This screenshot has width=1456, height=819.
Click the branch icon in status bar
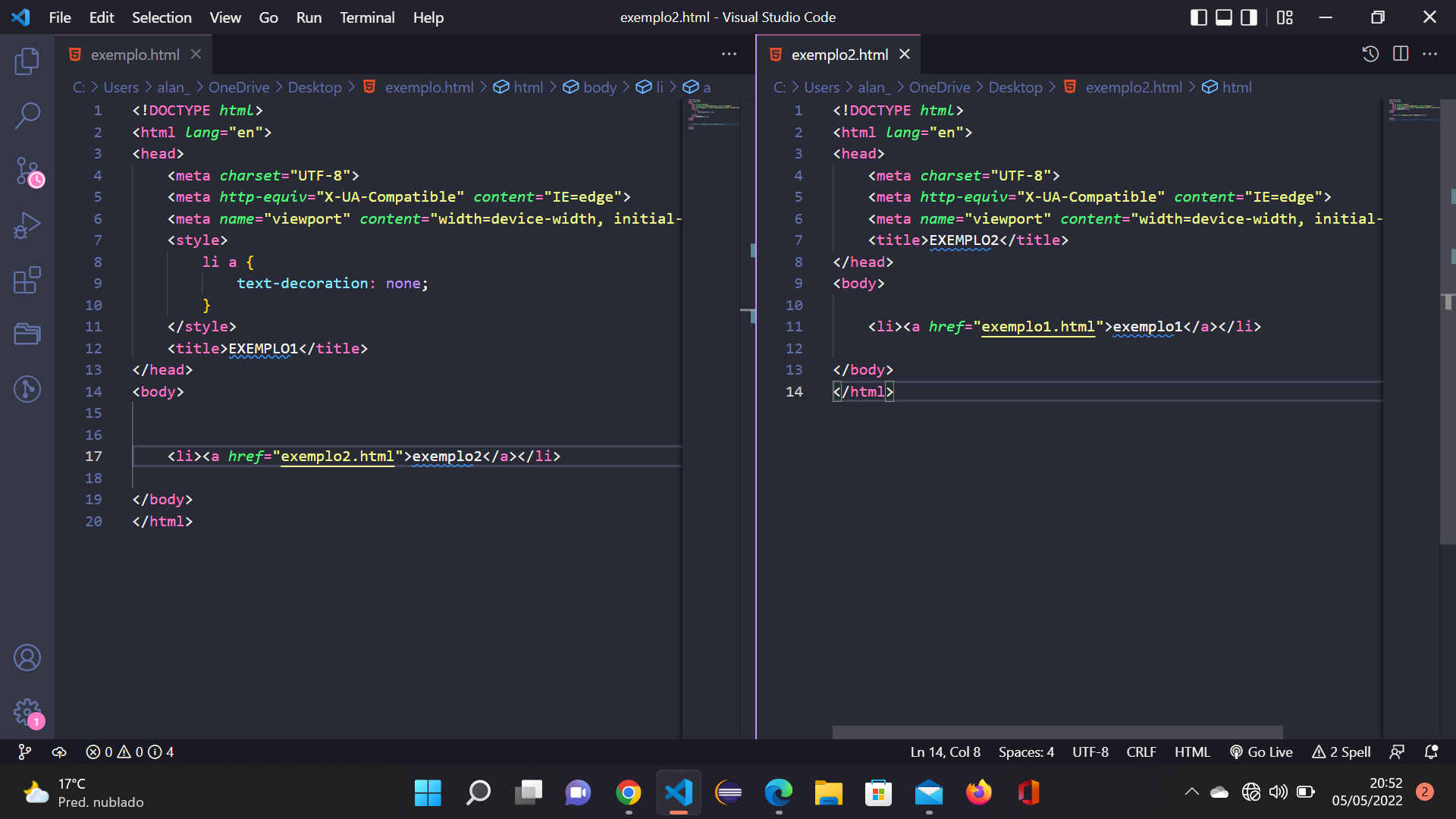coord(25,752)
